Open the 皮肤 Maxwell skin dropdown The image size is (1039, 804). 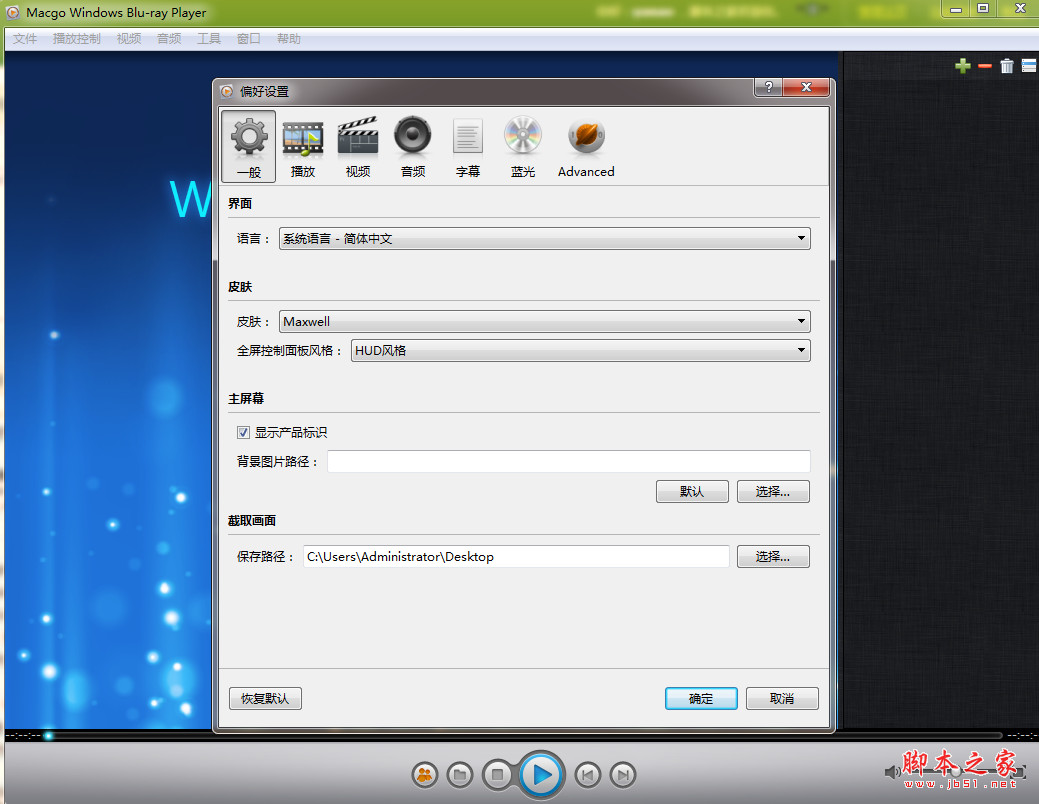[x=545, y=321]
